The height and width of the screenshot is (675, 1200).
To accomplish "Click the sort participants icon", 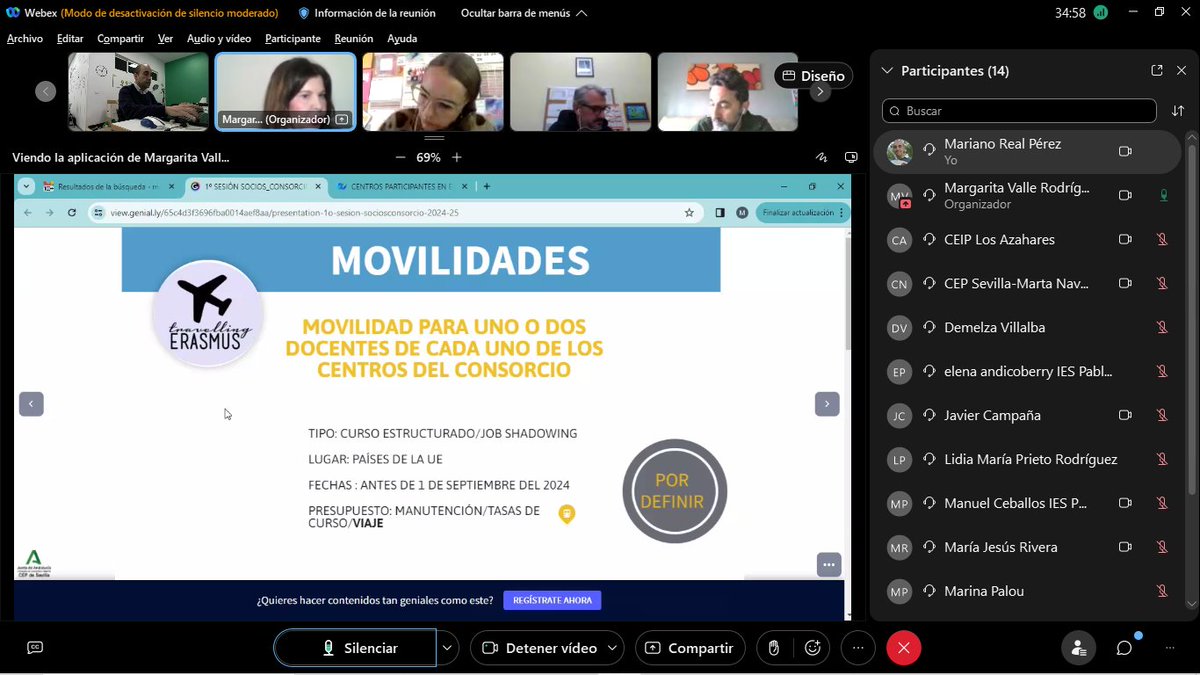I will coord(1178,111).
